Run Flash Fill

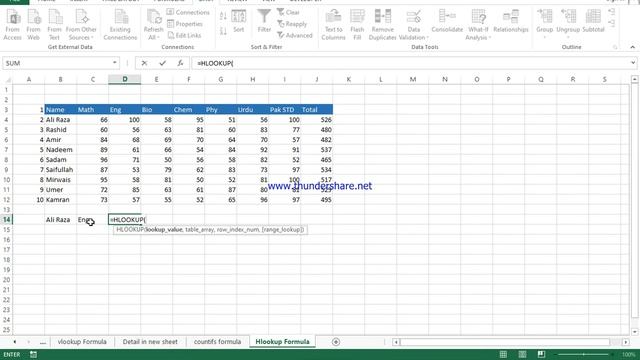(x=357, y=25)
